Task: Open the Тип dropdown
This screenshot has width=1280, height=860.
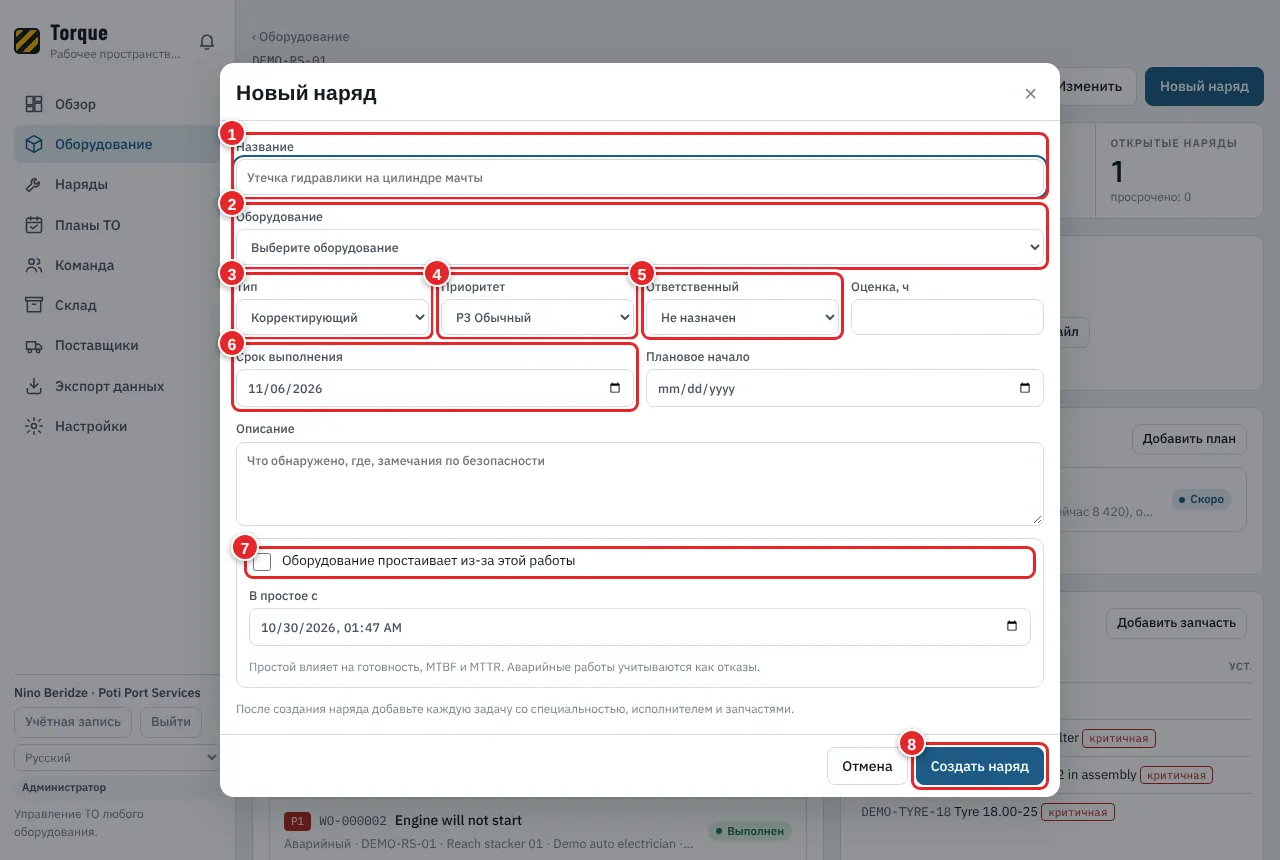Action: [x=334, y=318]
